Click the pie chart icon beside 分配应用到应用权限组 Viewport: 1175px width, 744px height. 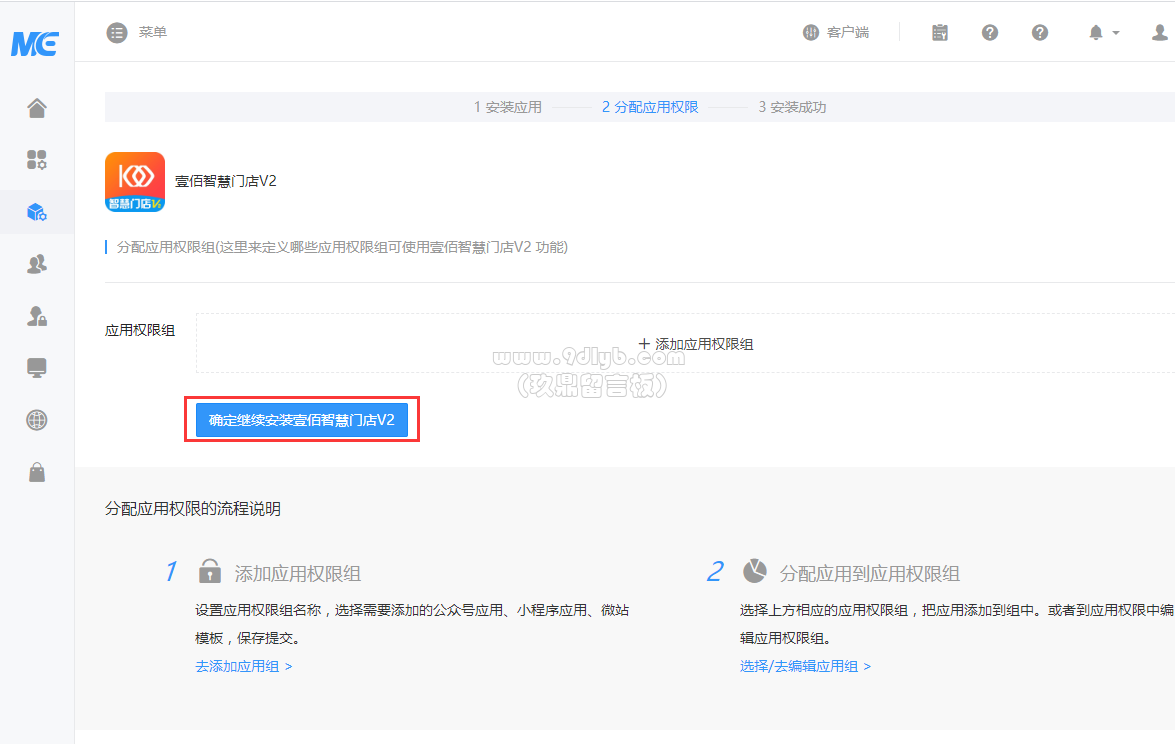pos(755,571)
